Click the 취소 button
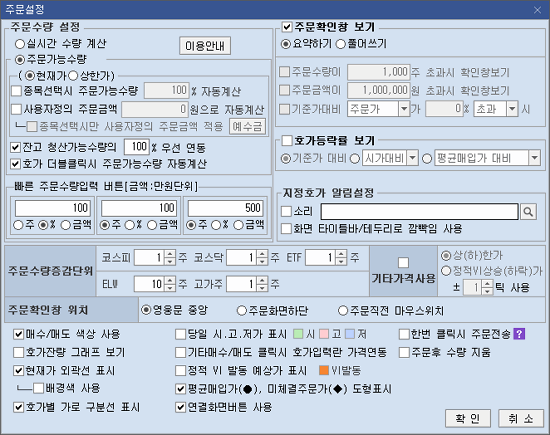Viewport: 550px width, 435px height. tap(521, 419)
